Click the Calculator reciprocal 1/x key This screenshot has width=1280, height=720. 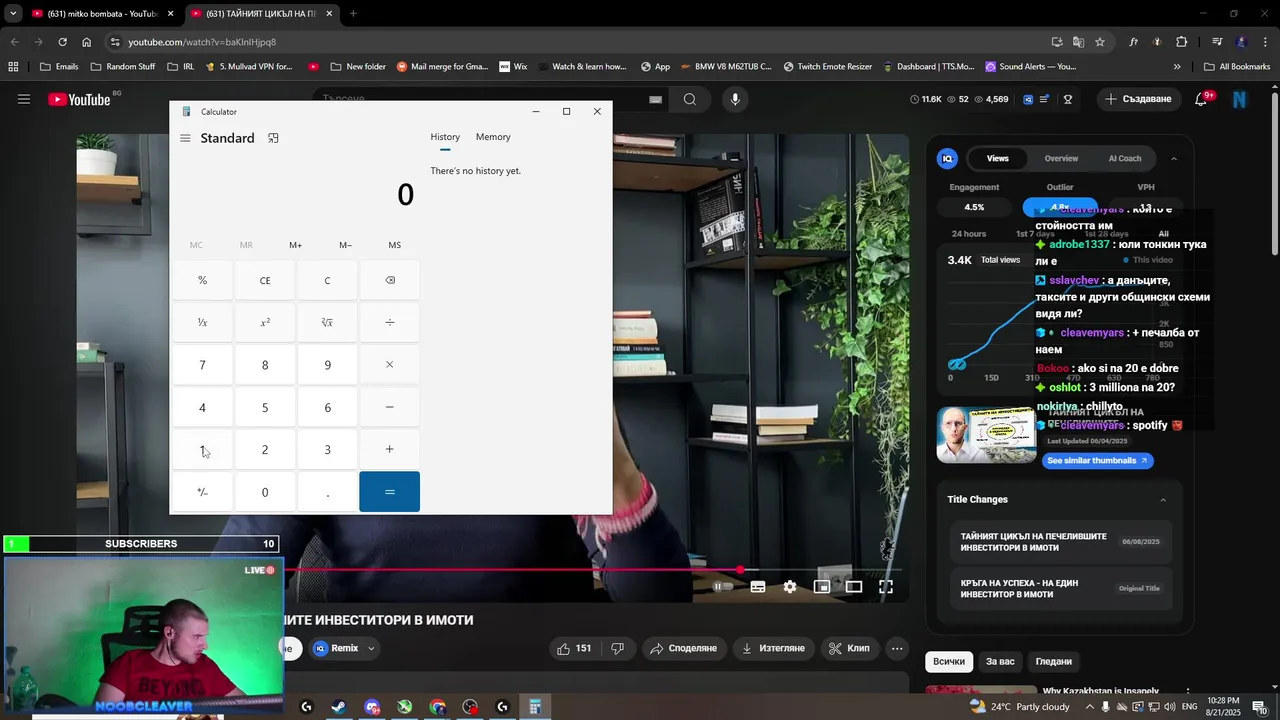(x=202, y=322)
